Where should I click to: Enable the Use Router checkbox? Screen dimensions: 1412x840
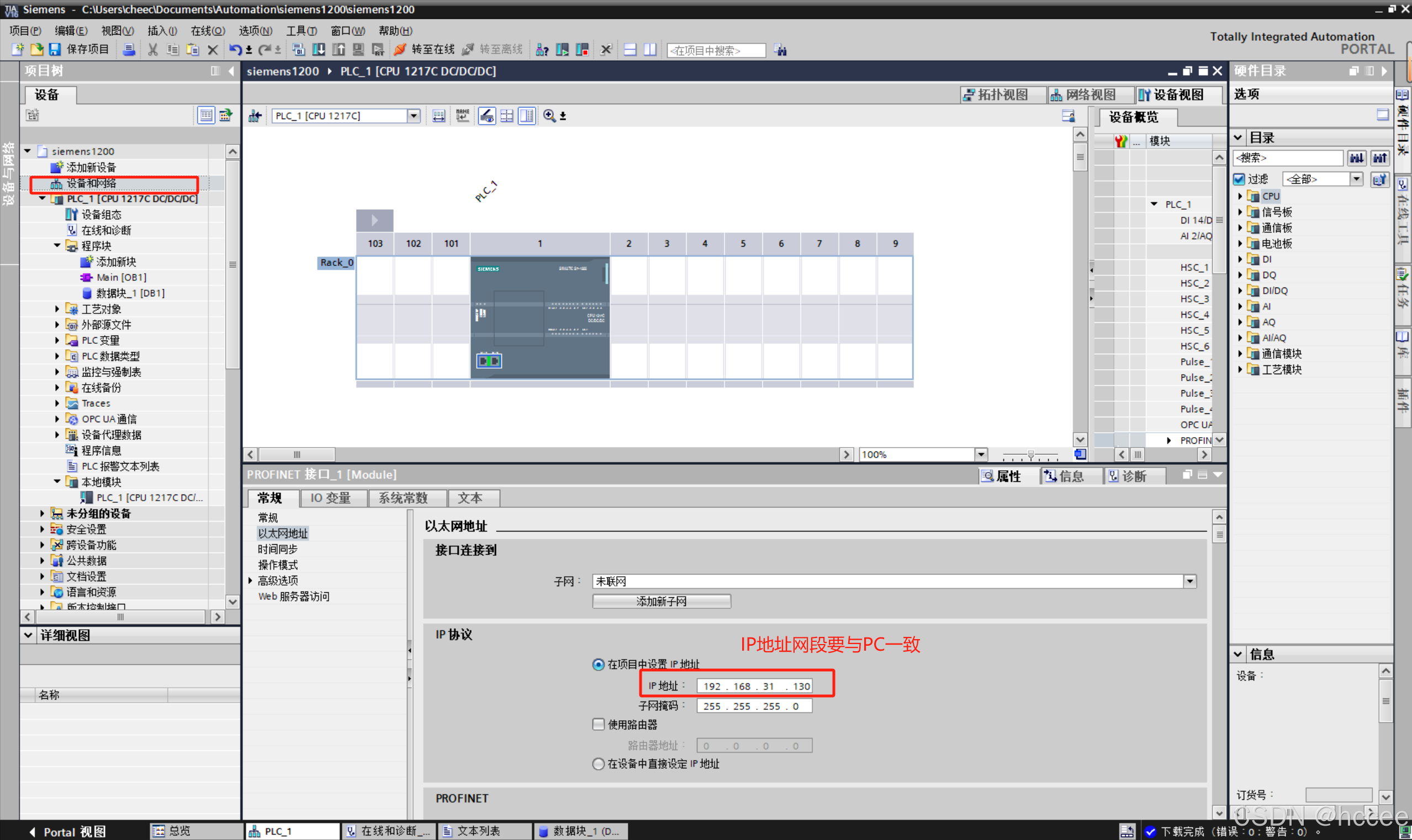(598, 725)
